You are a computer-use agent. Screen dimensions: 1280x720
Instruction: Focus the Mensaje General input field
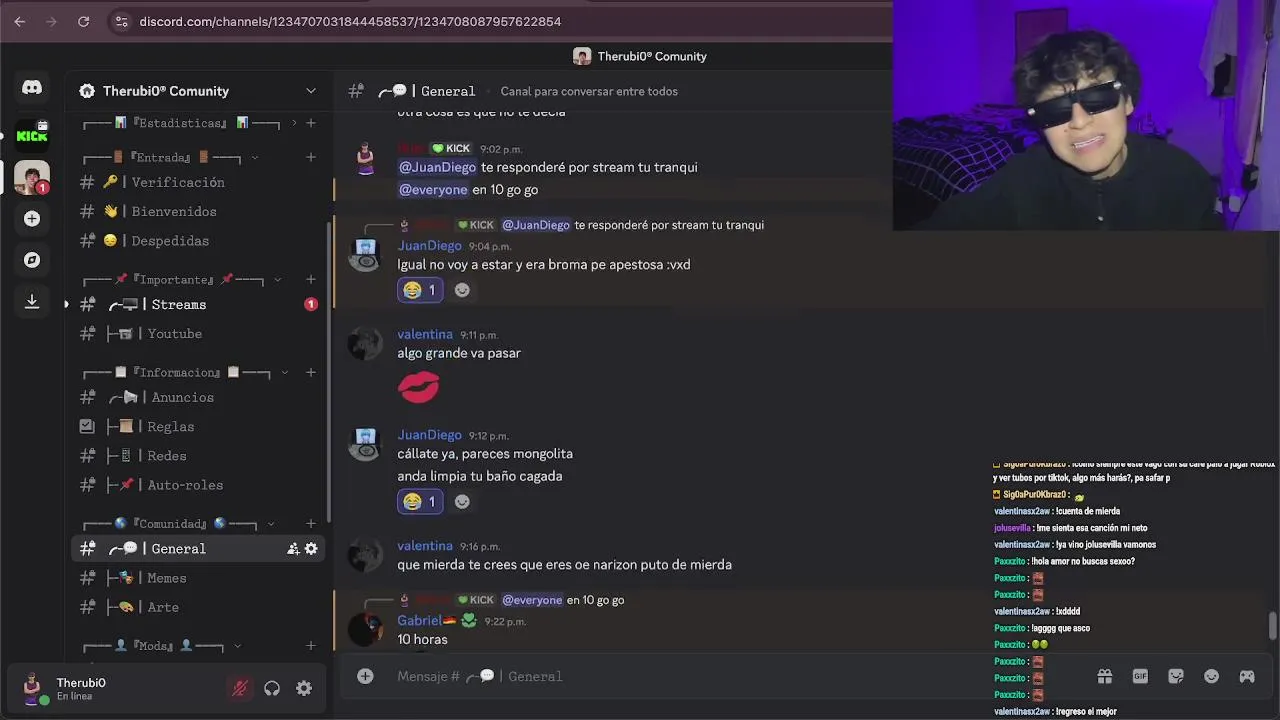(720, 676)
